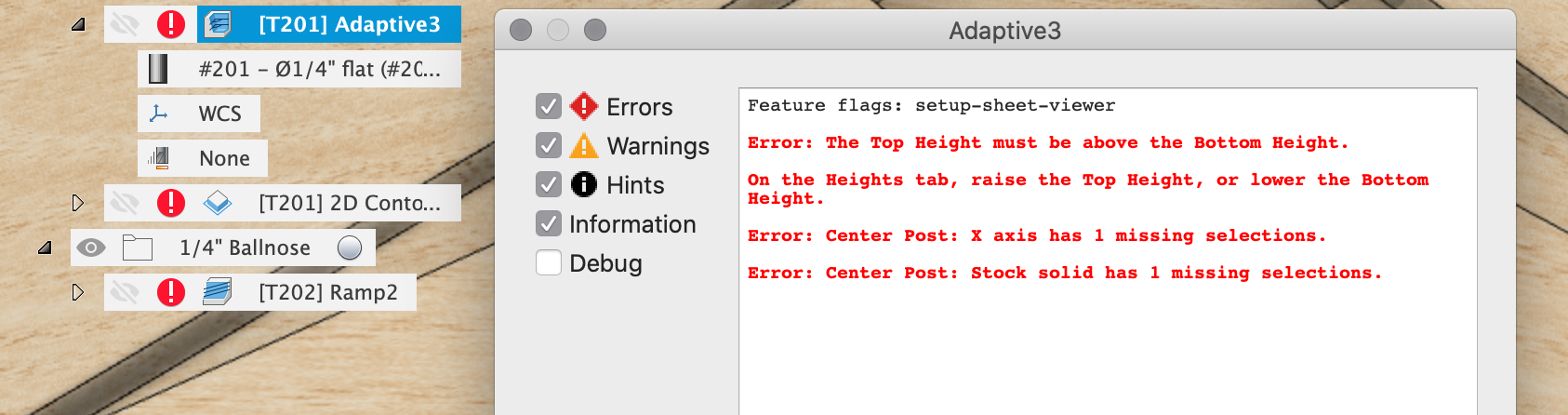Screen dimensions: 1568x415
Task: Click inside the error log text area
Action: pyautogui.click(x=1108, y=251)
